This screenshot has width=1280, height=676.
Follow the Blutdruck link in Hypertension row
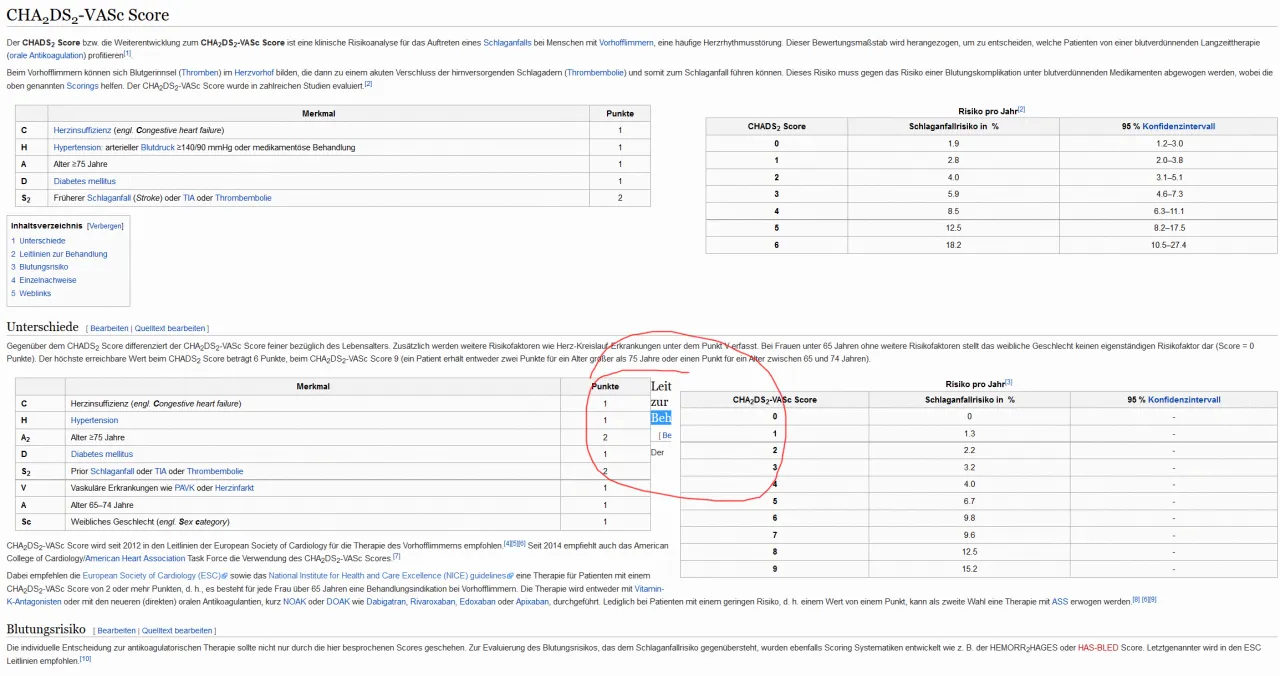click(x=157, y=147)
